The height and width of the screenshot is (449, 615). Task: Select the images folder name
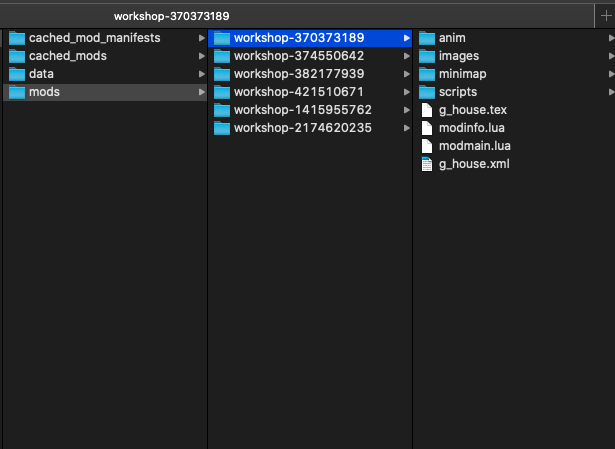[x=459, y=56]
